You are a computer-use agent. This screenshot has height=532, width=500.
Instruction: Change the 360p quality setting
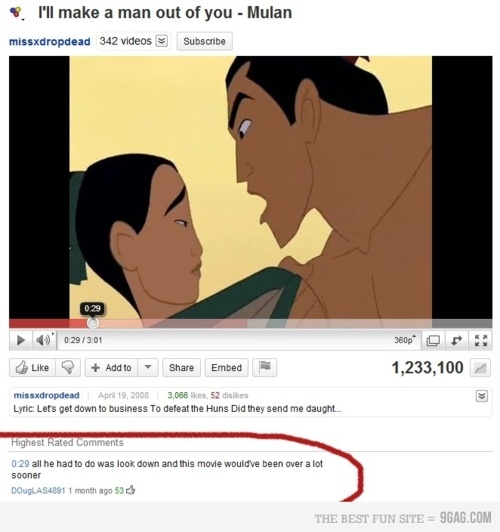click(x=405, y=340)
